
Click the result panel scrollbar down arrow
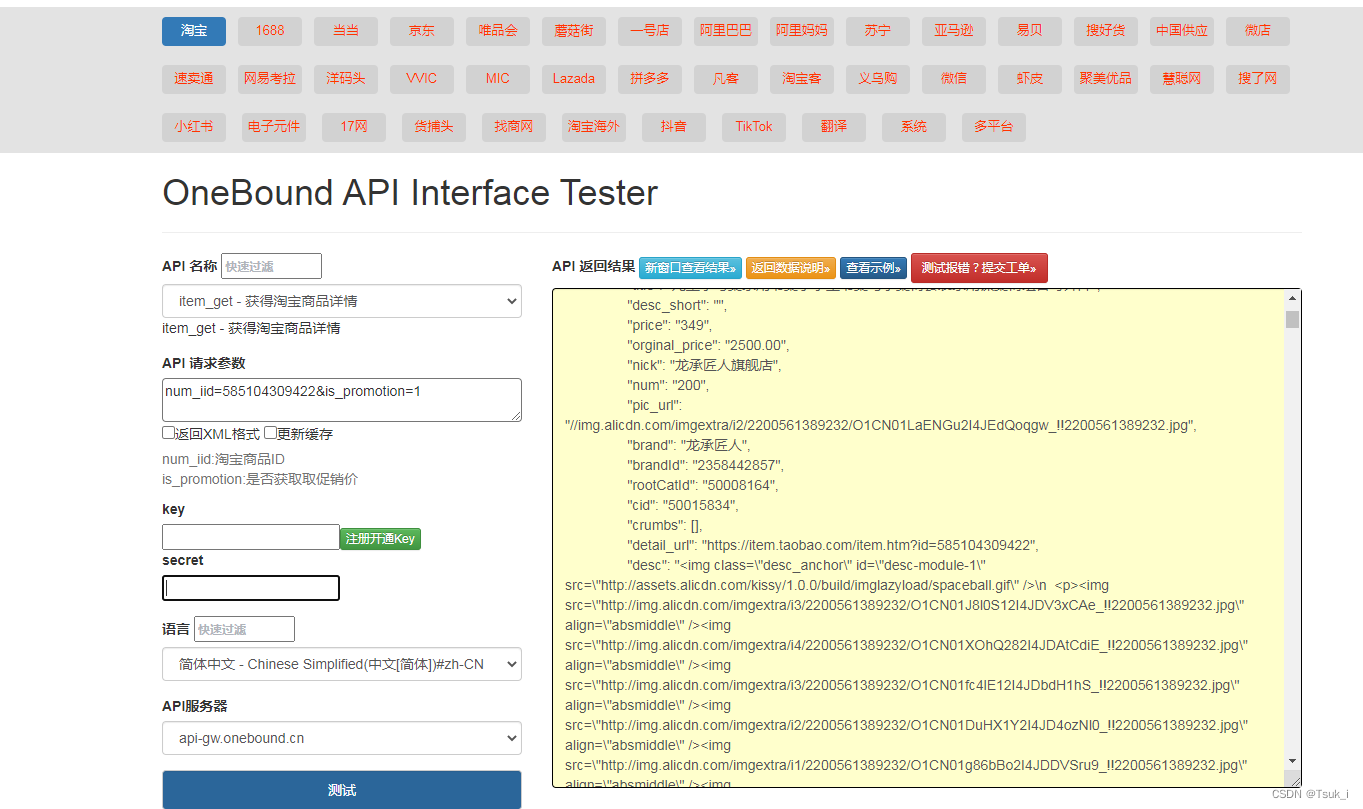tap(1293, 762)
